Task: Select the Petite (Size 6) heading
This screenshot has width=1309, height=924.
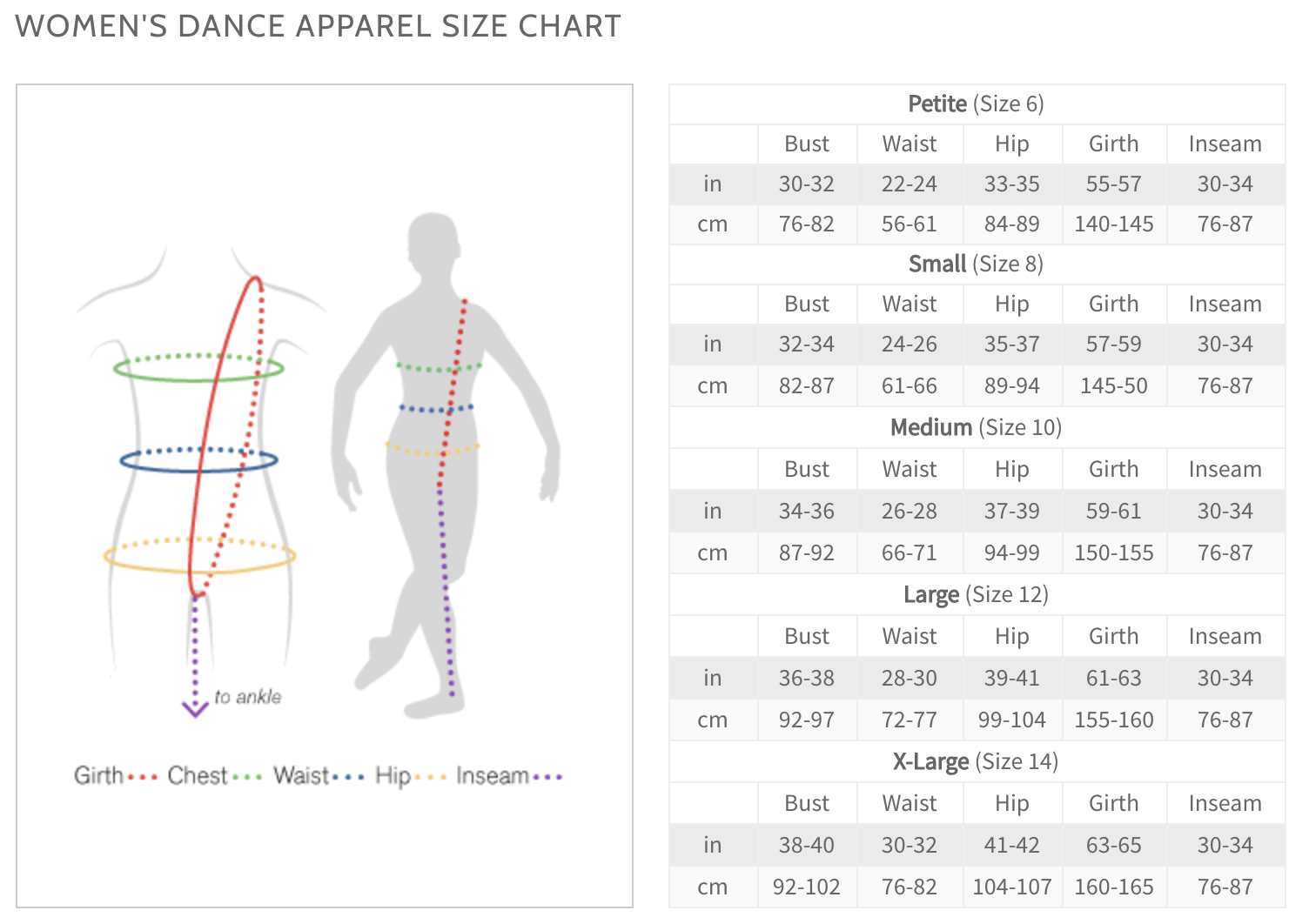Action: point(976,104)
